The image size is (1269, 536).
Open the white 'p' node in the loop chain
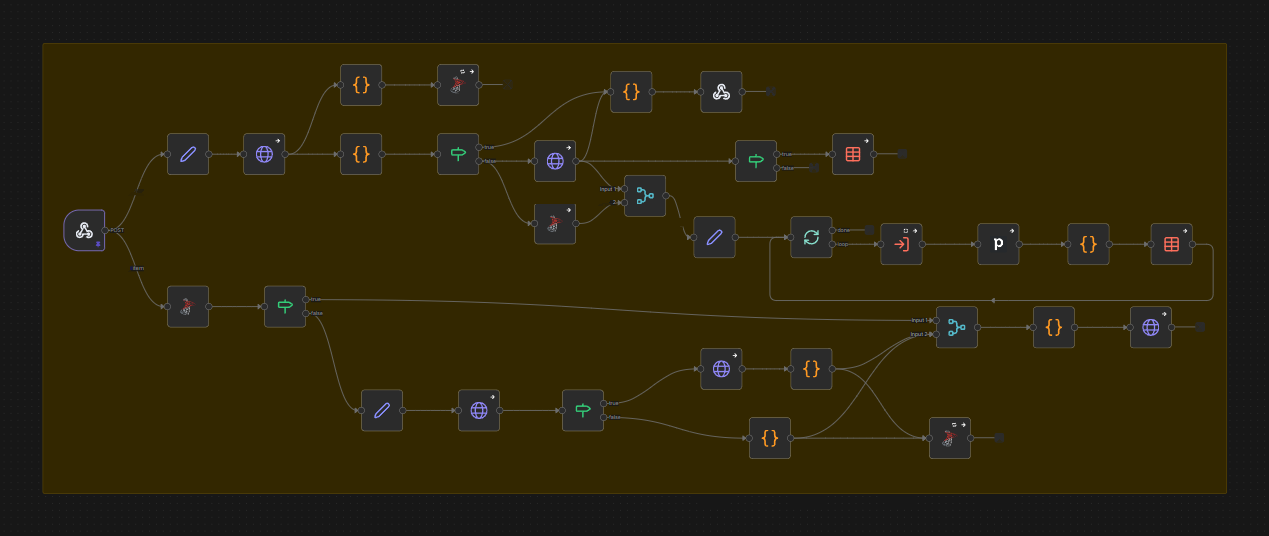(998, 244)
